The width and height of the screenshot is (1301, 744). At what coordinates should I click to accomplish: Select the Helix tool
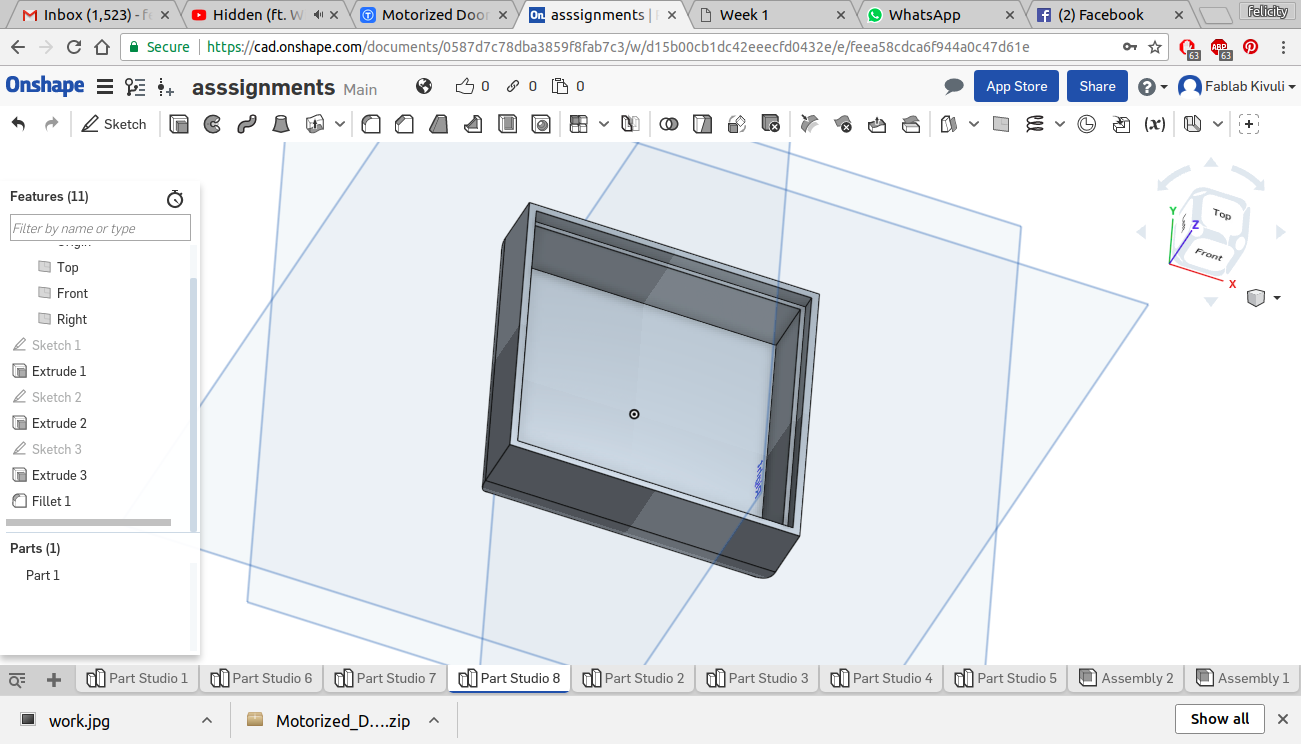tap(1035, 124)
